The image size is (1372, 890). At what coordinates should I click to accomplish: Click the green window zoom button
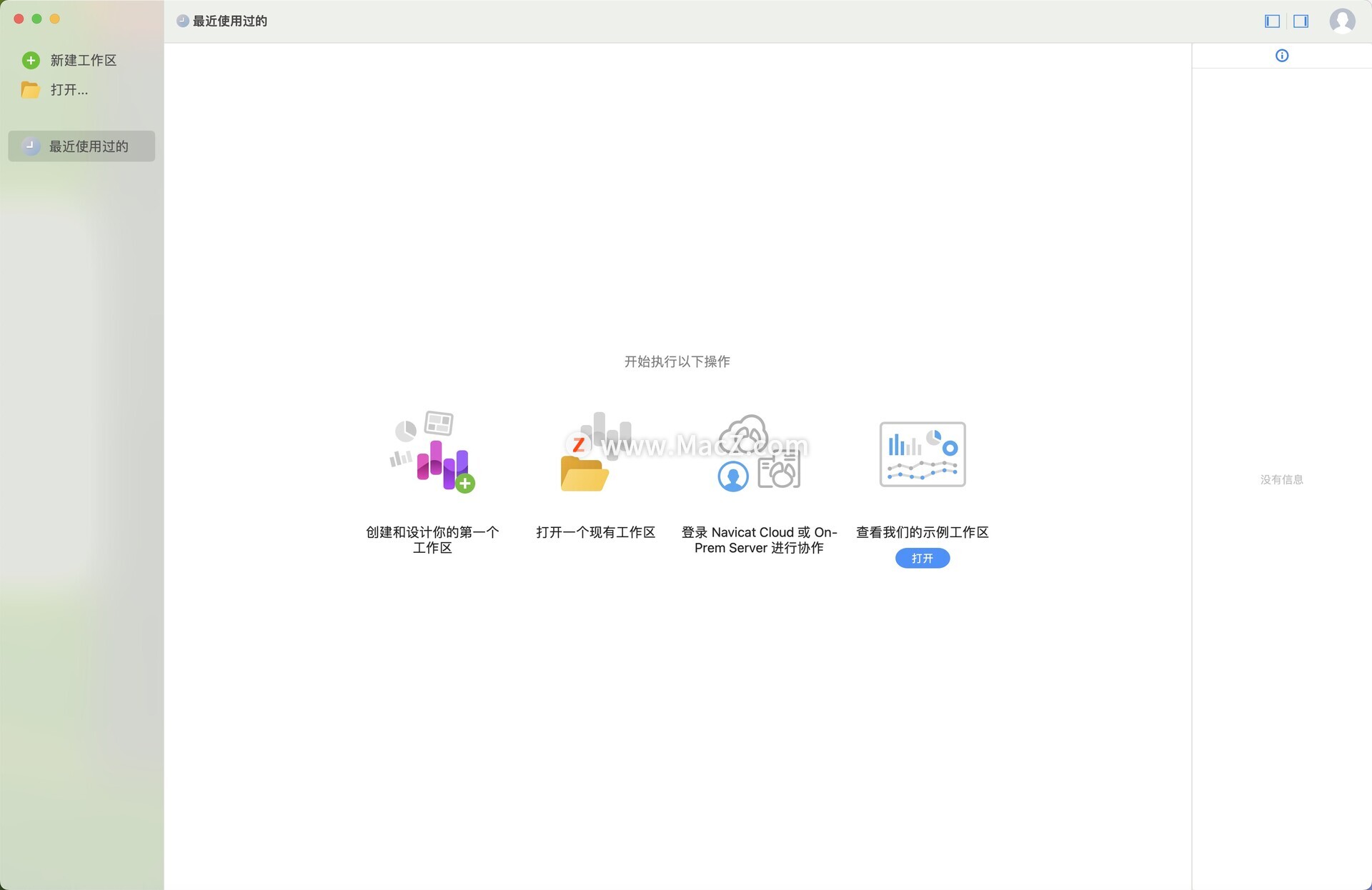36,19
